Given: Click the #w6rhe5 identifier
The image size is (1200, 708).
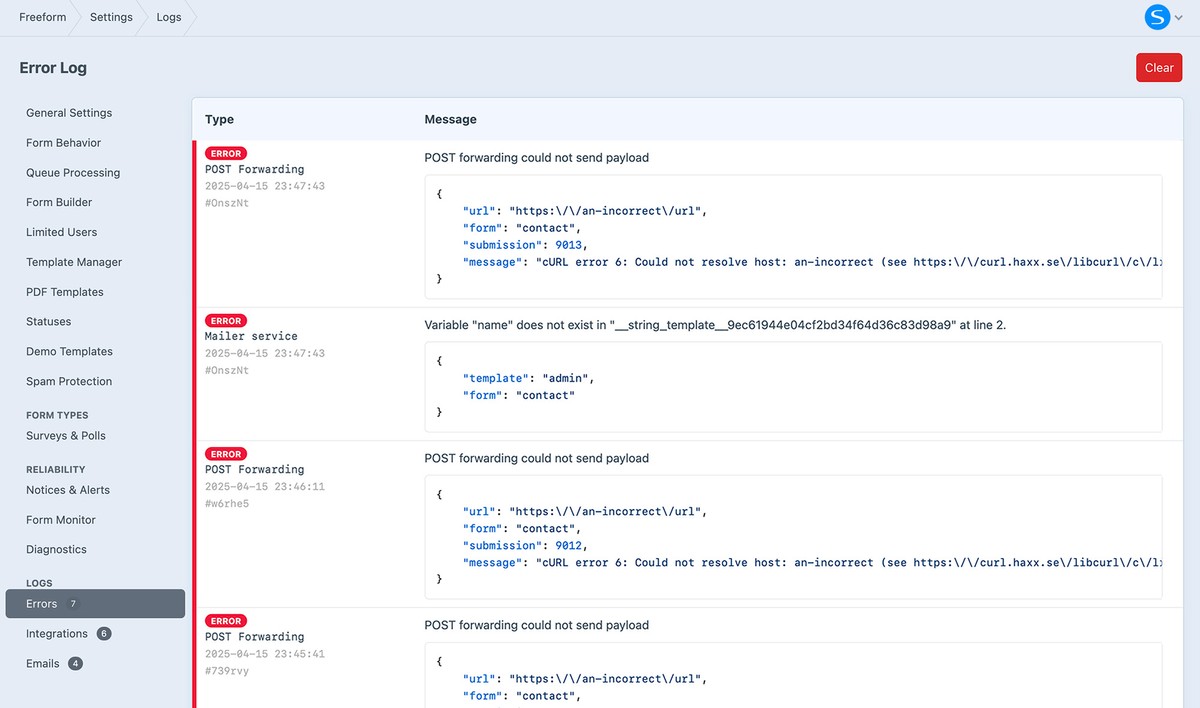Looking at the screenshot, I should tap(227, 503).
